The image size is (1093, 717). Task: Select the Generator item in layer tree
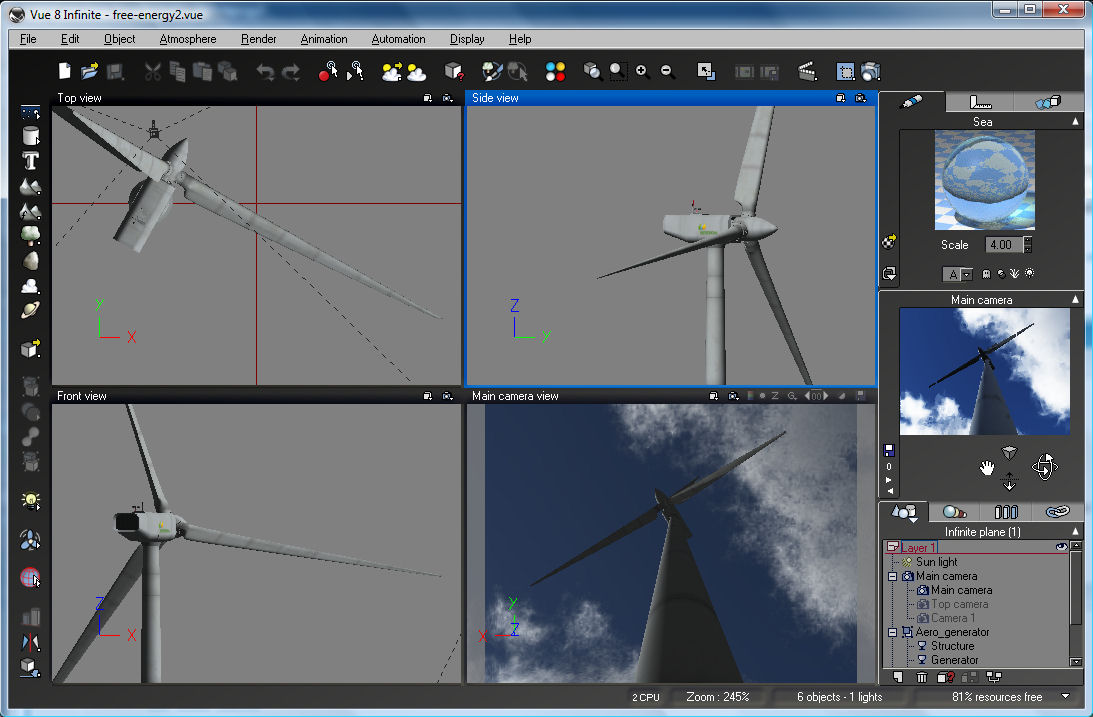click(x=954, y=660)
